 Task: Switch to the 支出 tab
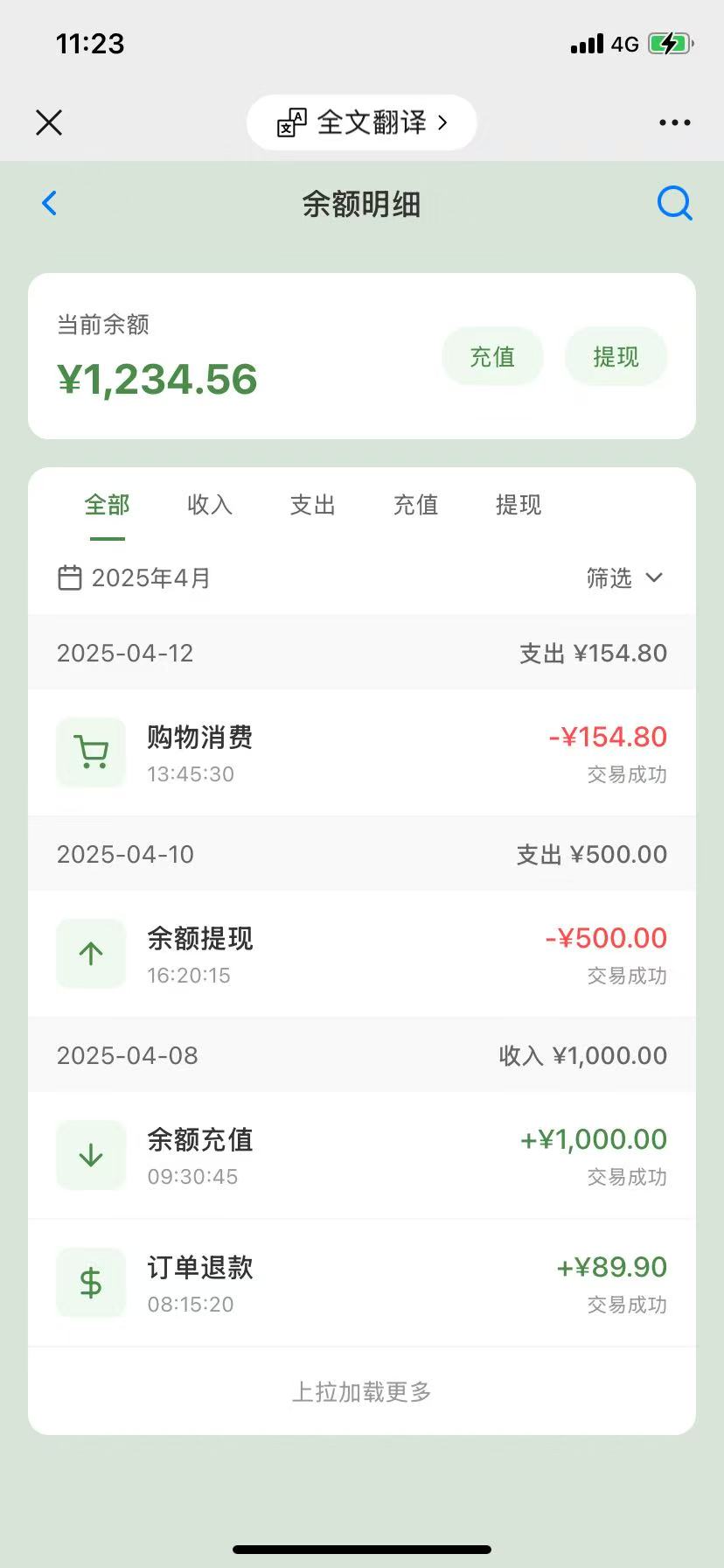pos(312,505)
